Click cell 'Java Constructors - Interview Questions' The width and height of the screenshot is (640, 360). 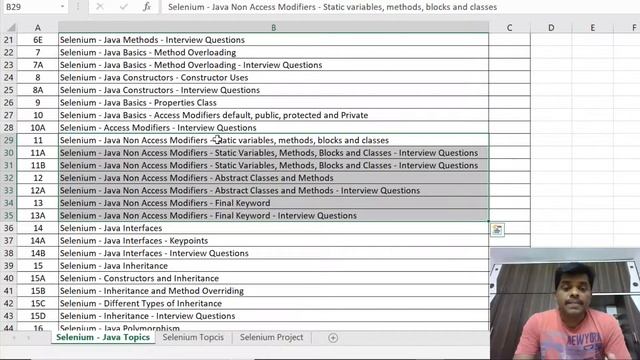(x=273, y=90)
